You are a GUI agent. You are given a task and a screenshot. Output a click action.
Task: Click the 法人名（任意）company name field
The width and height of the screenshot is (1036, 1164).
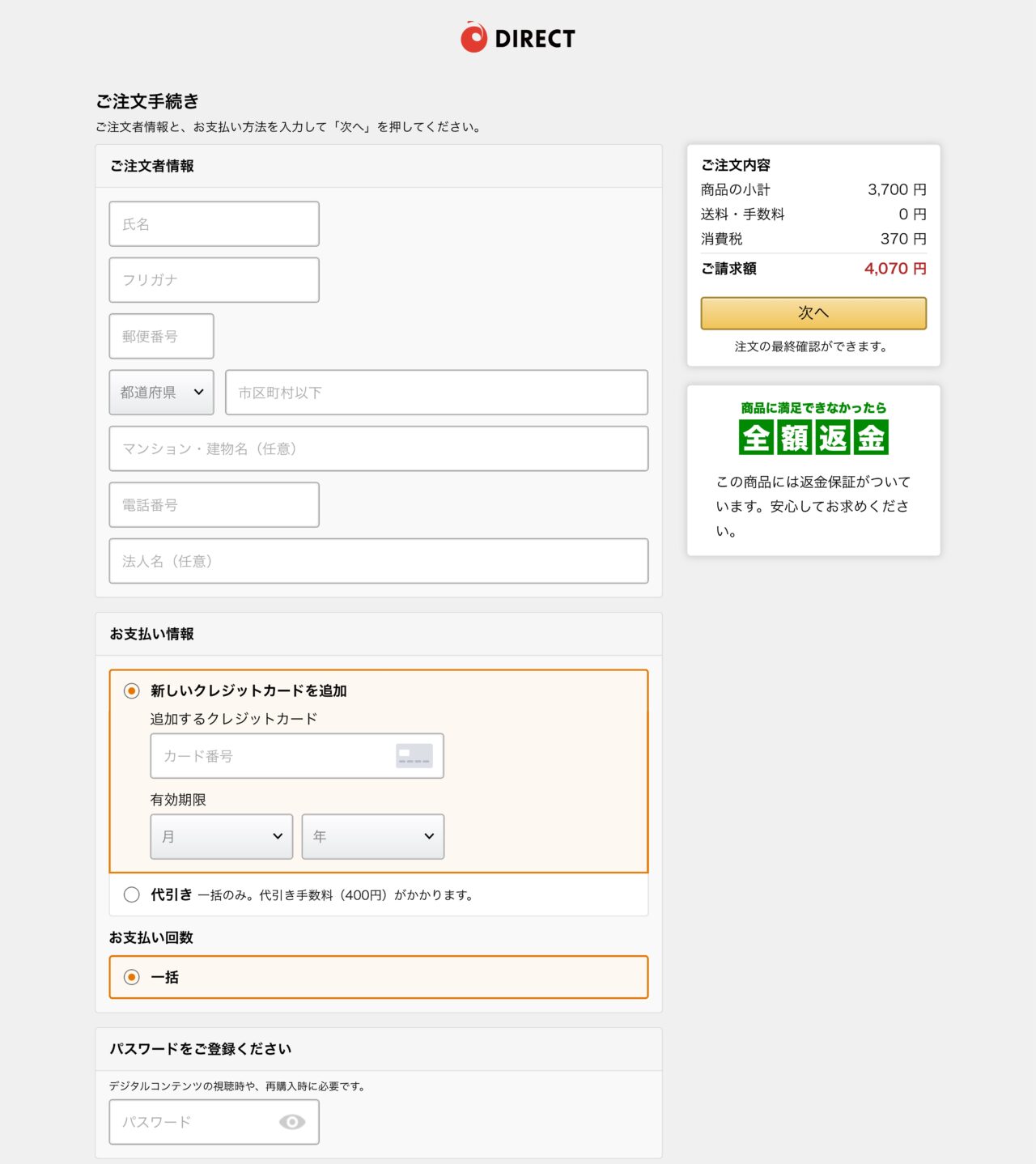(379, 560)
